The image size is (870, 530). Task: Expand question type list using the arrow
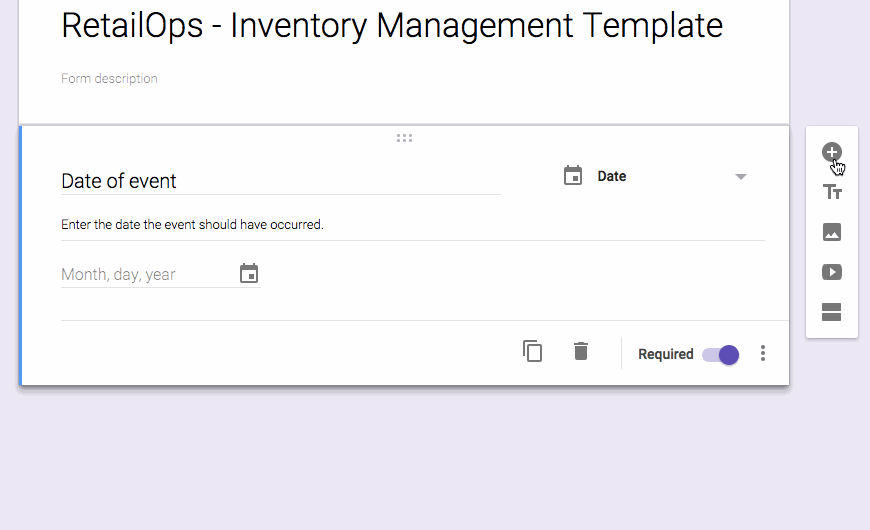click(x=741, y=177)
